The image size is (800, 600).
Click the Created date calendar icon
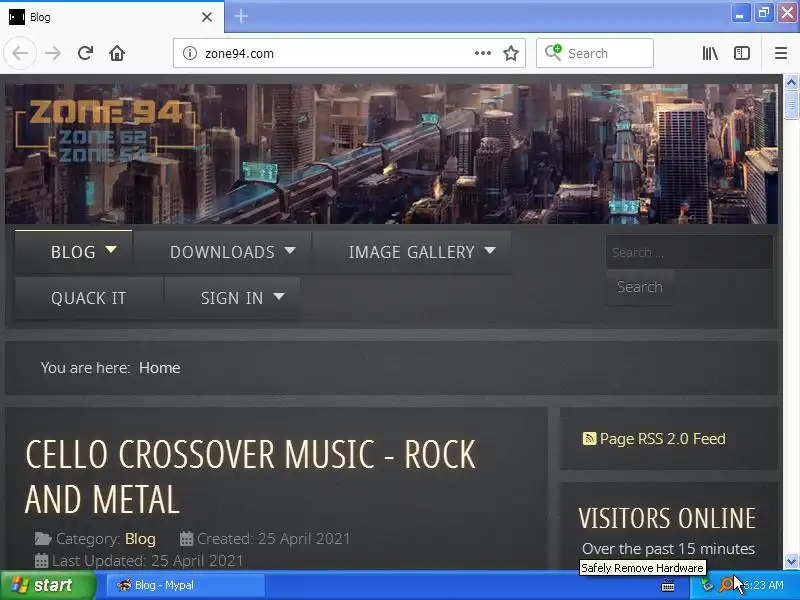[186, 539]
